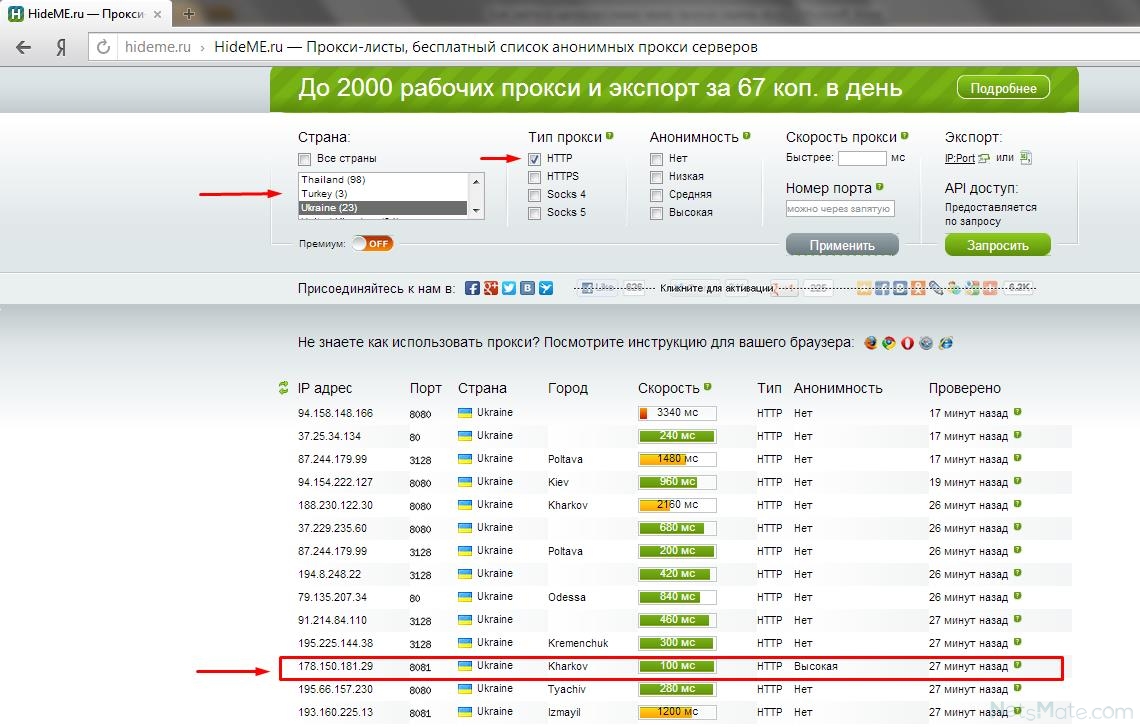
Task: Reload the page with the refresh icon
Action: pyautogui.click(x=103, y=47)
